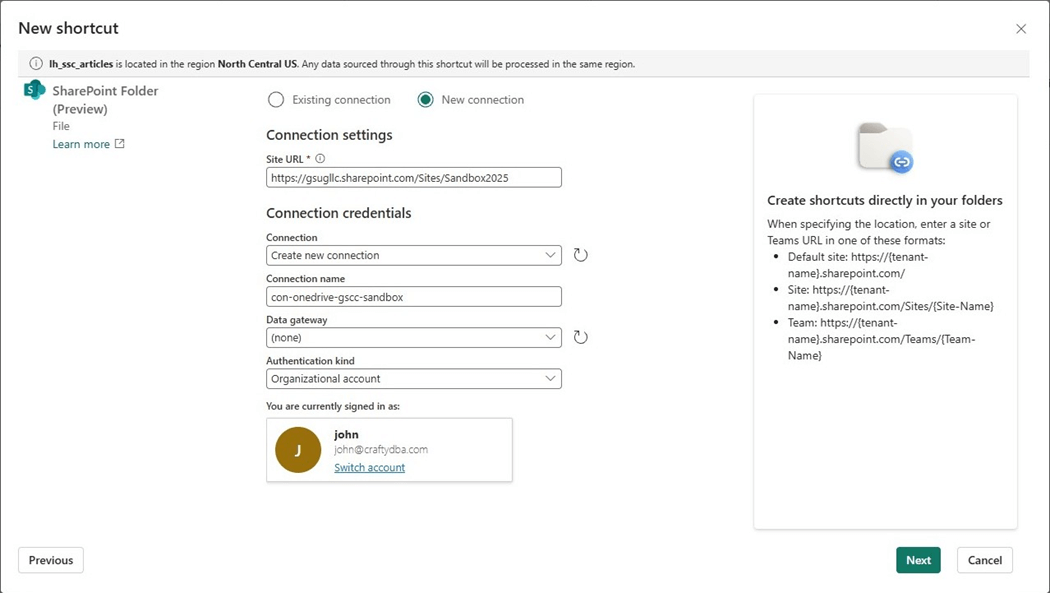Select the Existing connection radio button
Viewport: 1050px width, 593px height.
(x=276, y=100)
